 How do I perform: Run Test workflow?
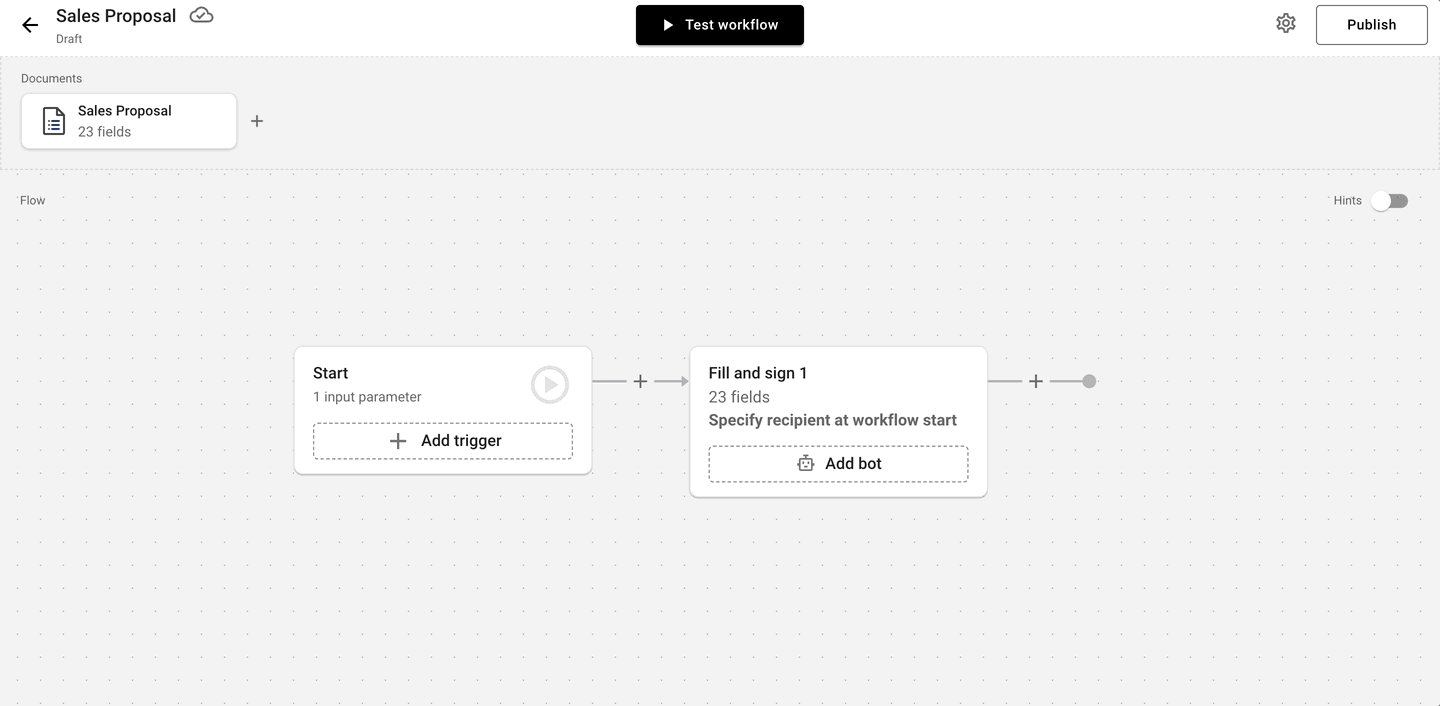[x=719, y=25]
